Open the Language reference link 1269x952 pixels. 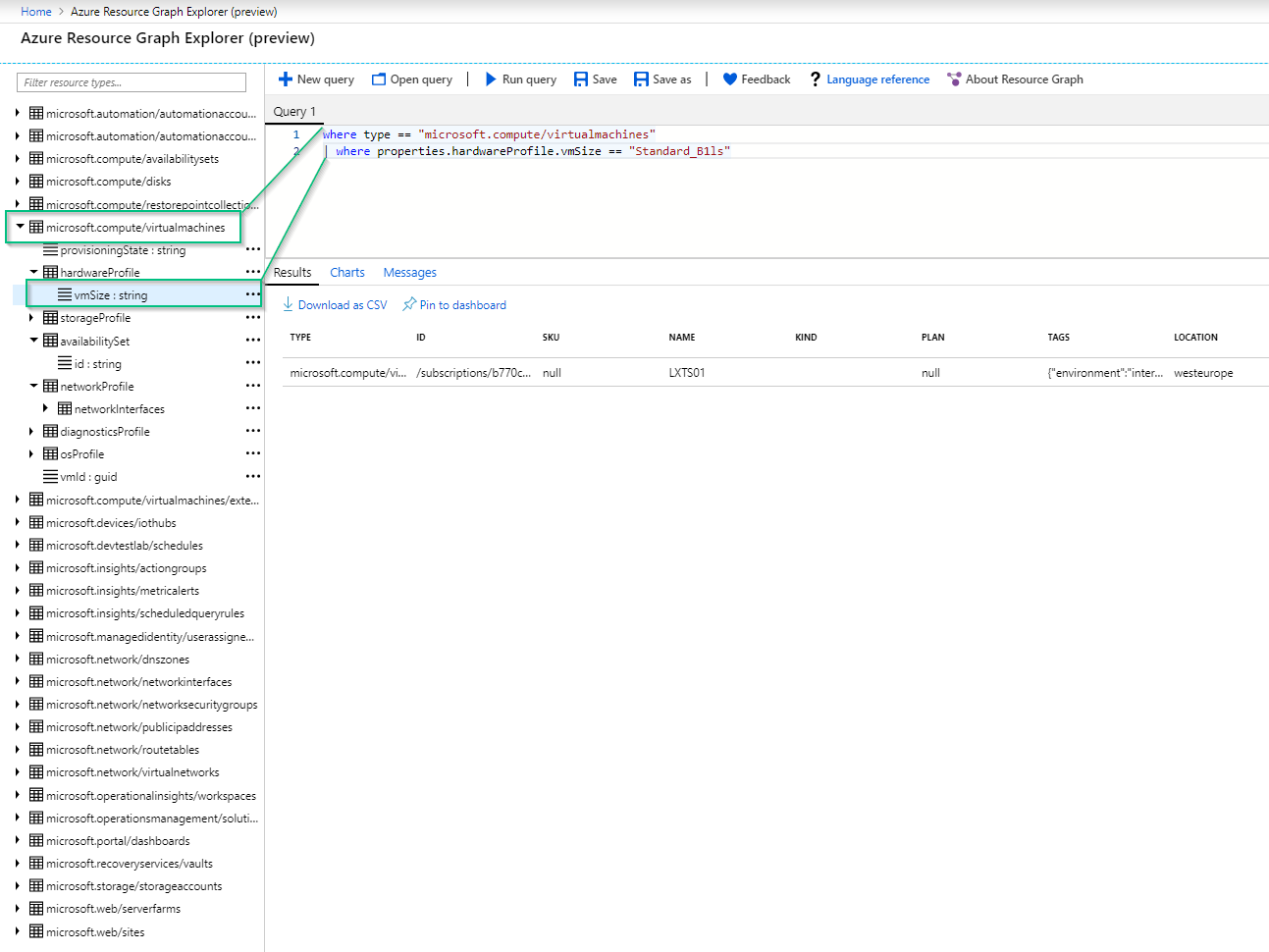click(x=877, y=79)
